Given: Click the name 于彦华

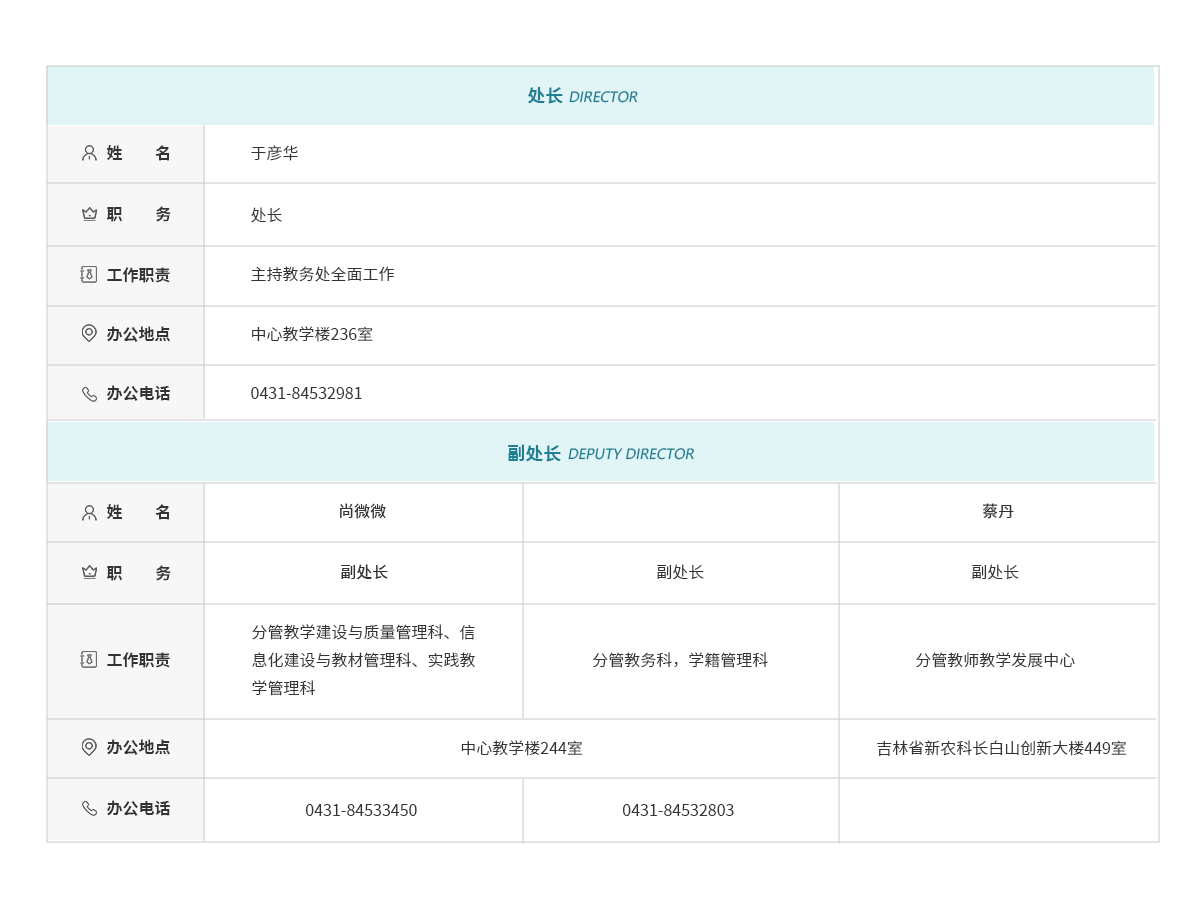Looking at the screenshot, I should [x=274, y=153].
